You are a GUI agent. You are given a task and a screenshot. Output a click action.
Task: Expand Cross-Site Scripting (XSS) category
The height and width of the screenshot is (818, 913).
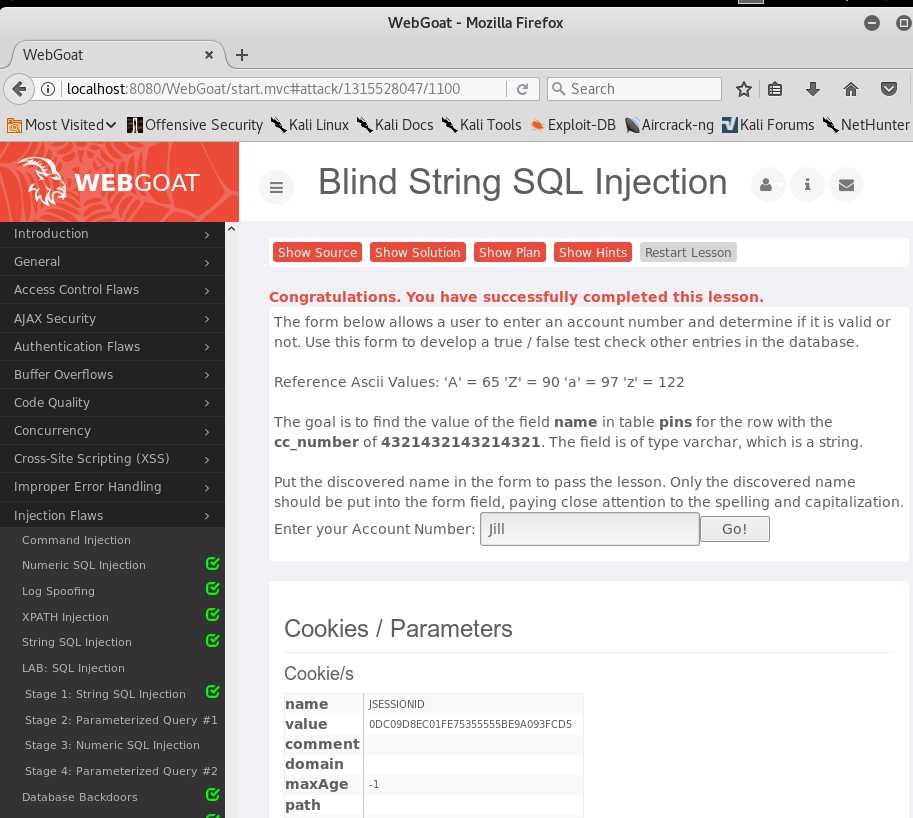pyautogui.click(x=112, y=459)
